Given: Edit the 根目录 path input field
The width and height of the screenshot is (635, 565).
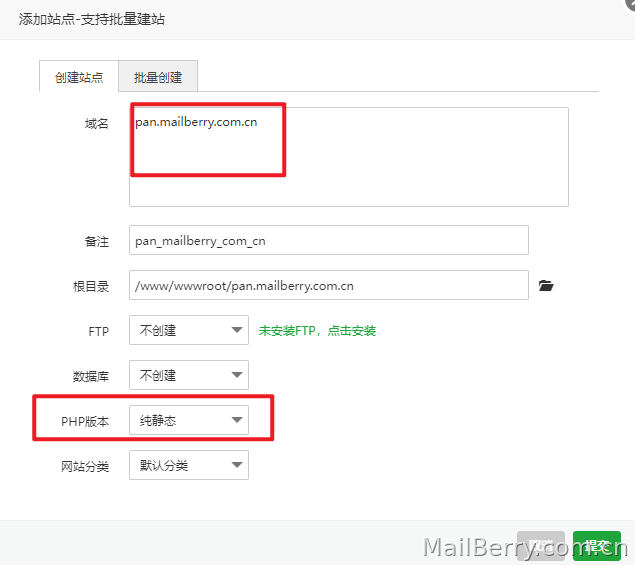Looking at the screenshot, I should pos(329,285).
